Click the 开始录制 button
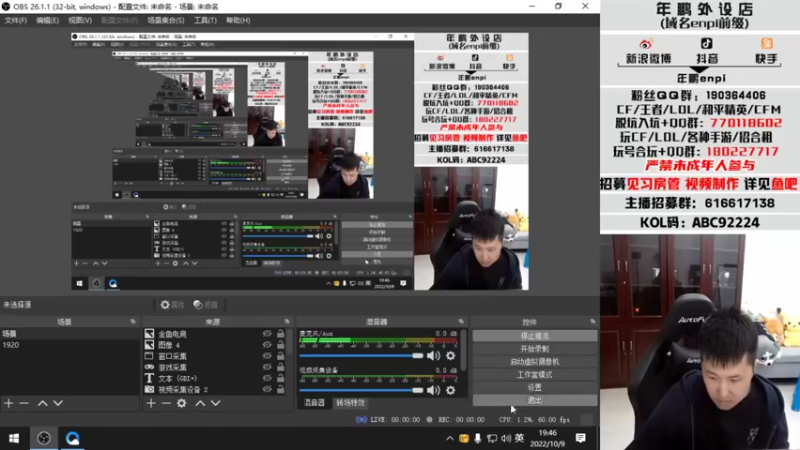 coord(535,349)
